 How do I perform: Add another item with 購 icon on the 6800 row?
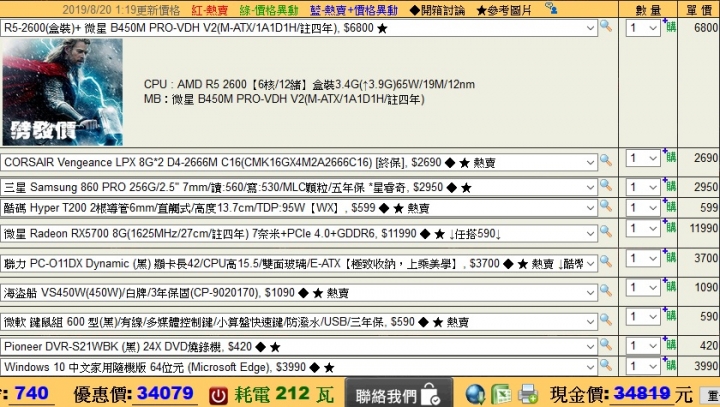pos(669,26)
